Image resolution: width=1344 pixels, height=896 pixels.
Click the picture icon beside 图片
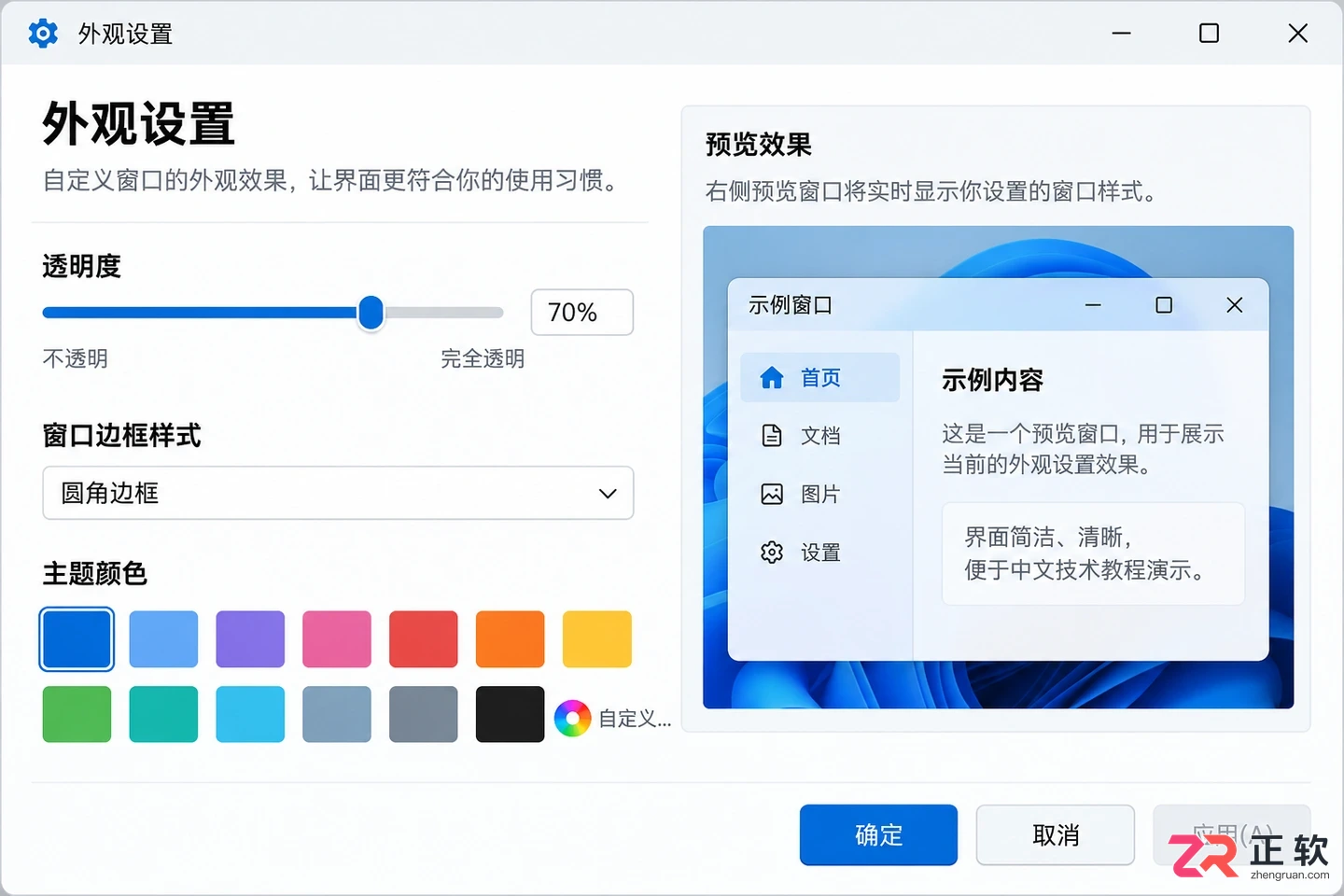(772, 494)
